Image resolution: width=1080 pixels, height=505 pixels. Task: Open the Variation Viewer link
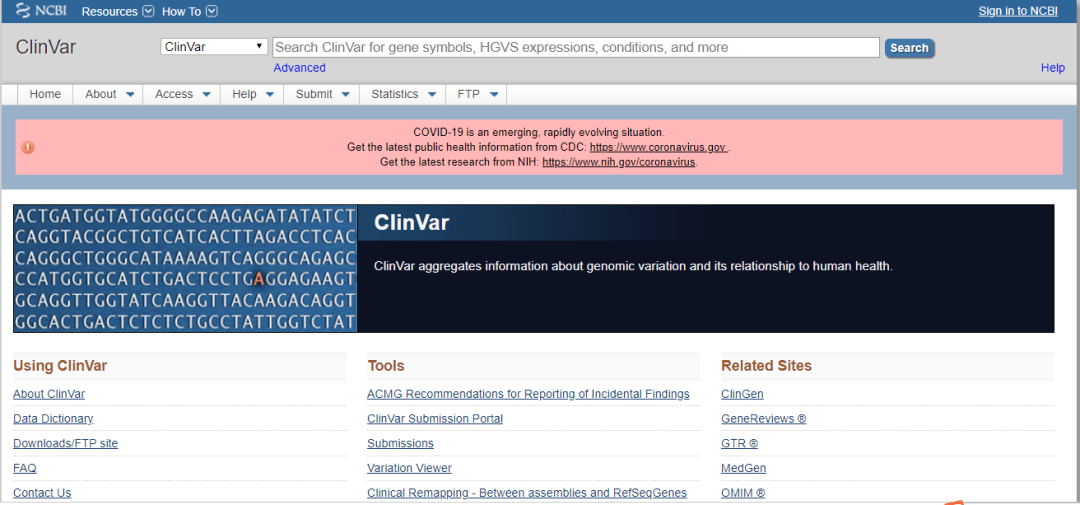point(409,468)
